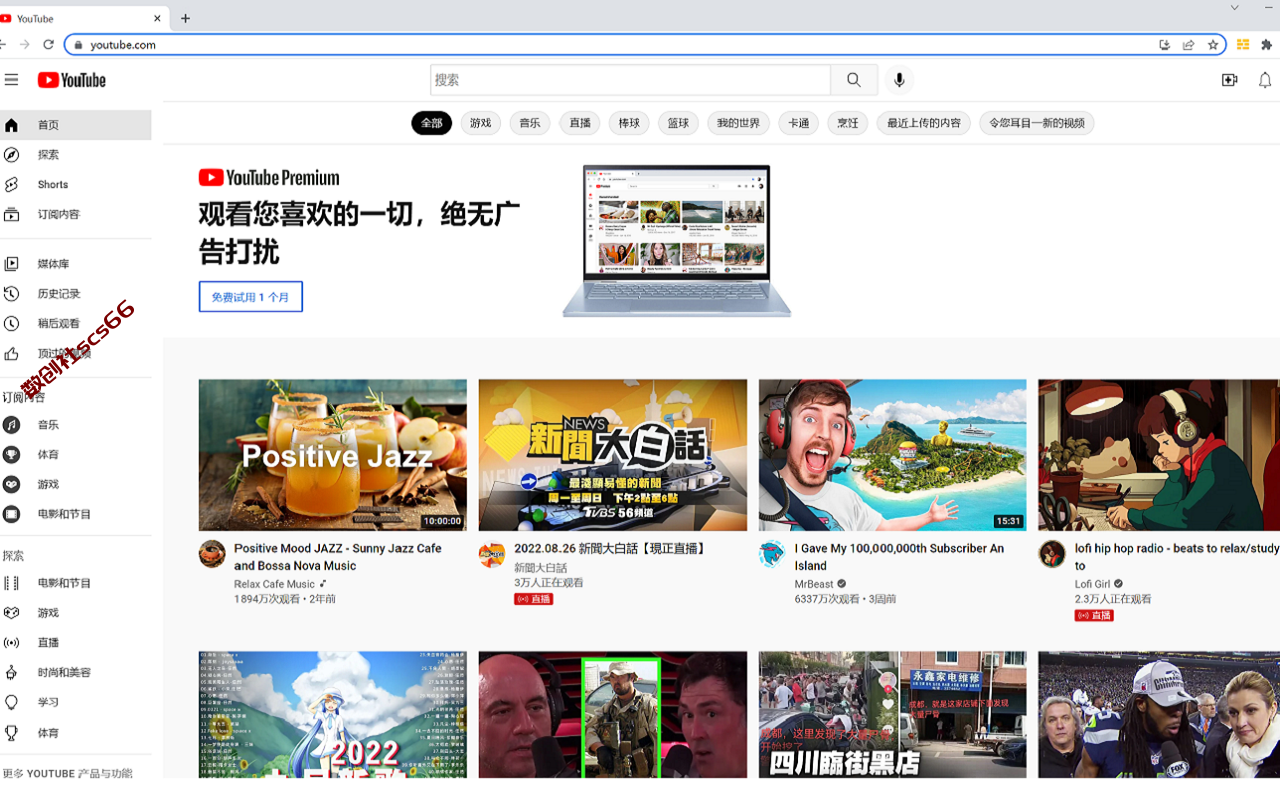The height and width of the screenshot is (800, 1280).
Task: Click MrBeast channel avatar
Action: coord(772,554)
